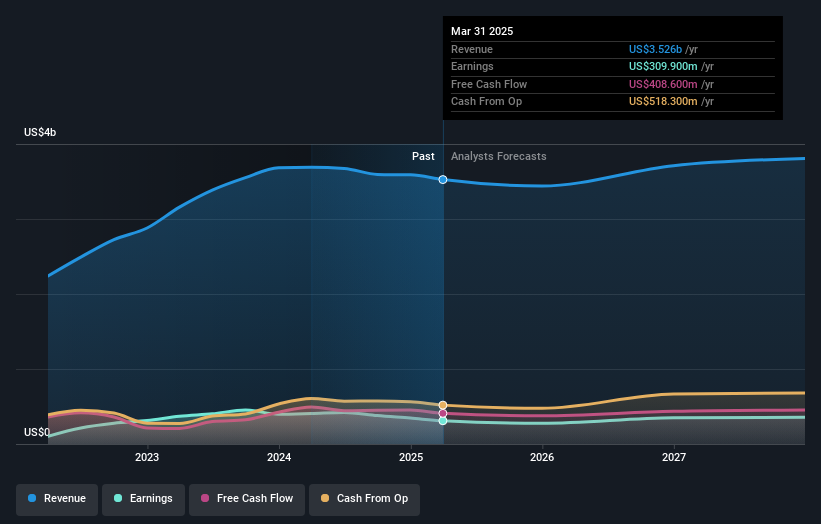This screenshot has height=524, width=821.
Task: Toggle the Revenue legend series
Action: click(57, 499)
